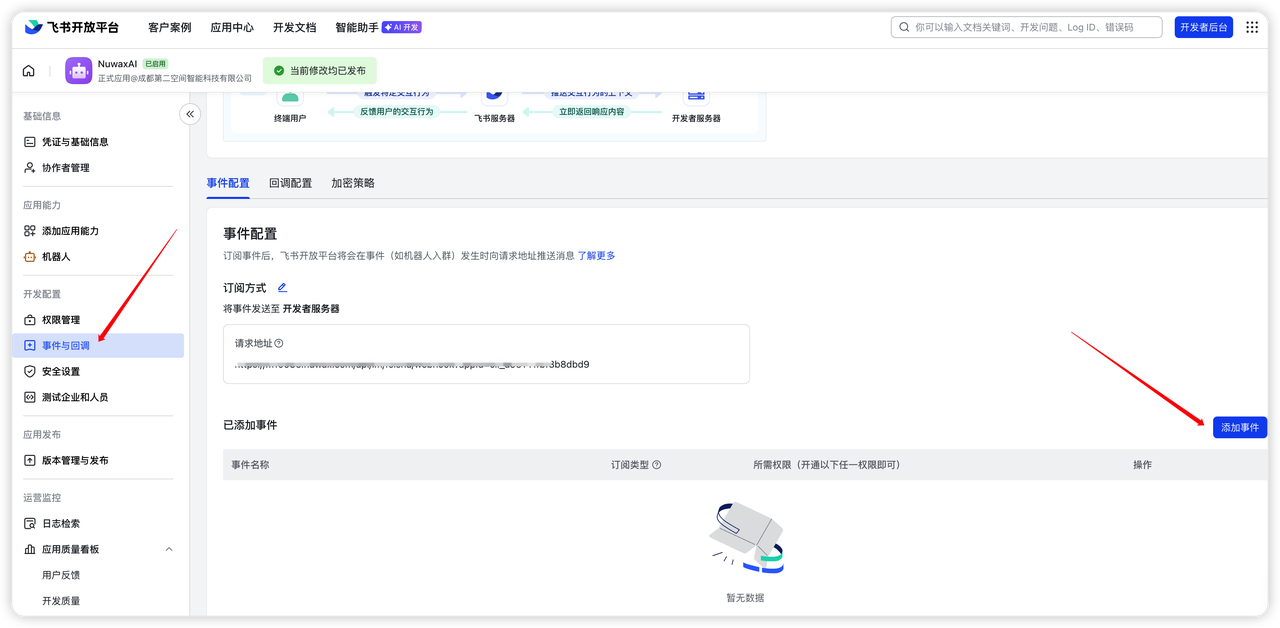The width and height of the screenshot is (1280, 628).
Task: Click the 开发者后台 button
Action: [x=1204, y=27]
